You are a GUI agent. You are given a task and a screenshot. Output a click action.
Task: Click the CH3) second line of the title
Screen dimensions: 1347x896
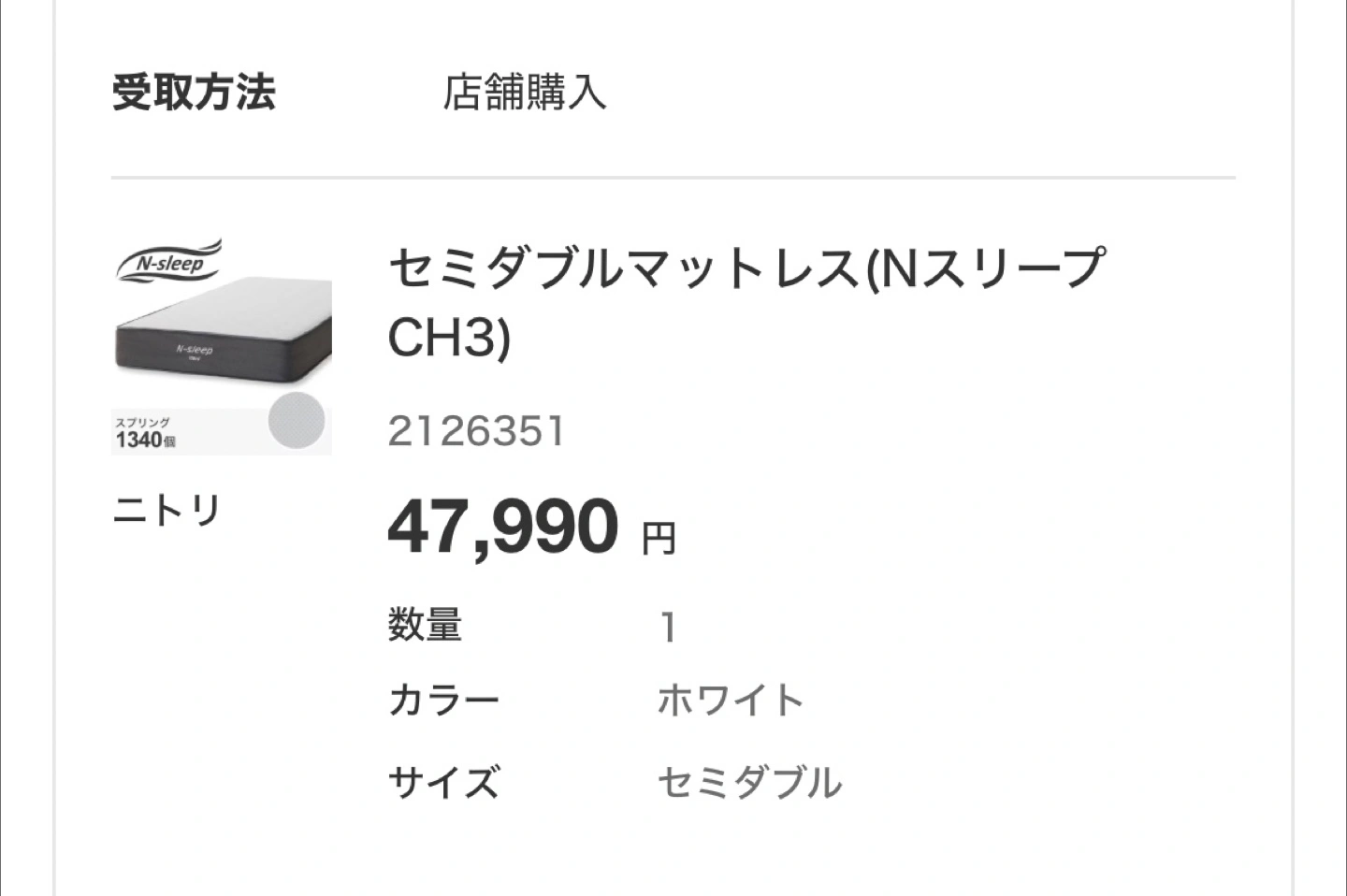pyautogui.click(x=449, y=338)
